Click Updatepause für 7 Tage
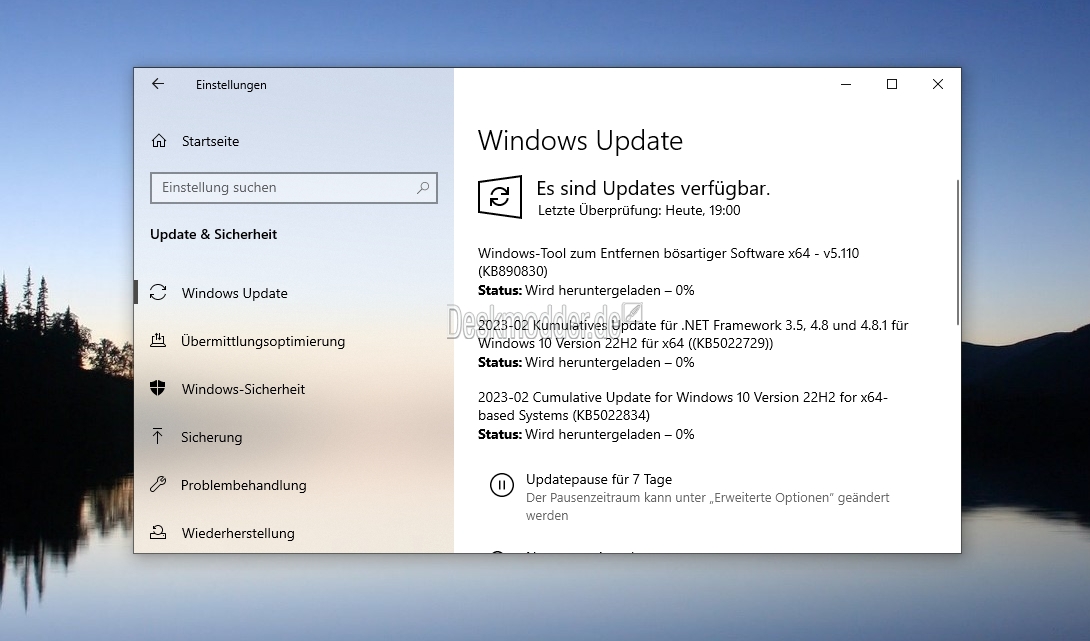This screenshot has height=641, width=1090. pyautogui.click(x=599, y=479)
